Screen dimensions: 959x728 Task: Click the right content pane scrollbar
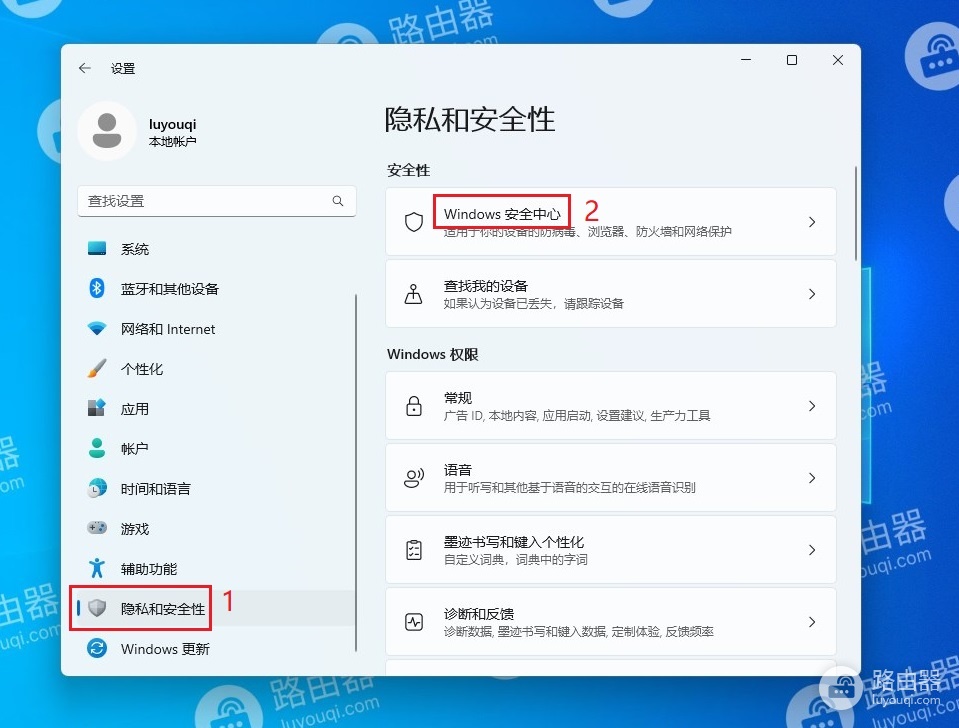(856, 214)
